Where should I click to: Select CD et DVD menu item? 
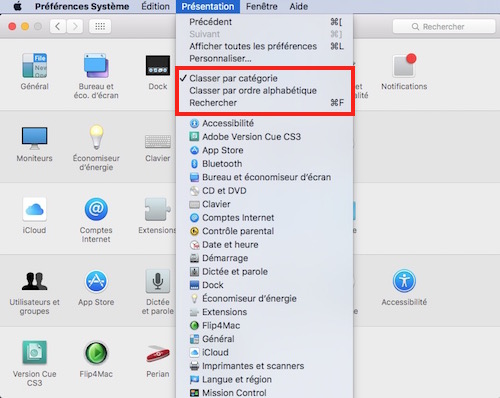[265, 191]
